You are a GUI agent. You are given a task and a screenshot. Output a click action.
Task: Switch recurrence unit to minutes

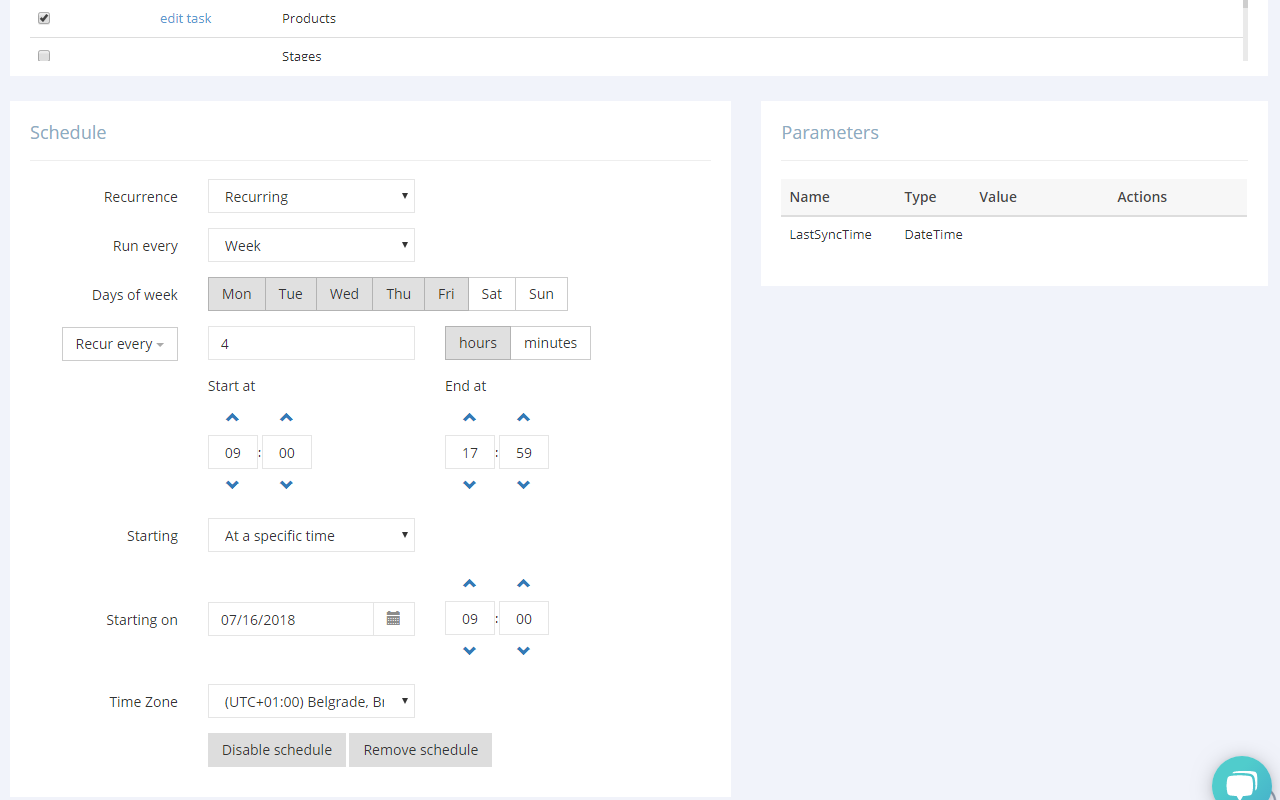coord(550,343)
